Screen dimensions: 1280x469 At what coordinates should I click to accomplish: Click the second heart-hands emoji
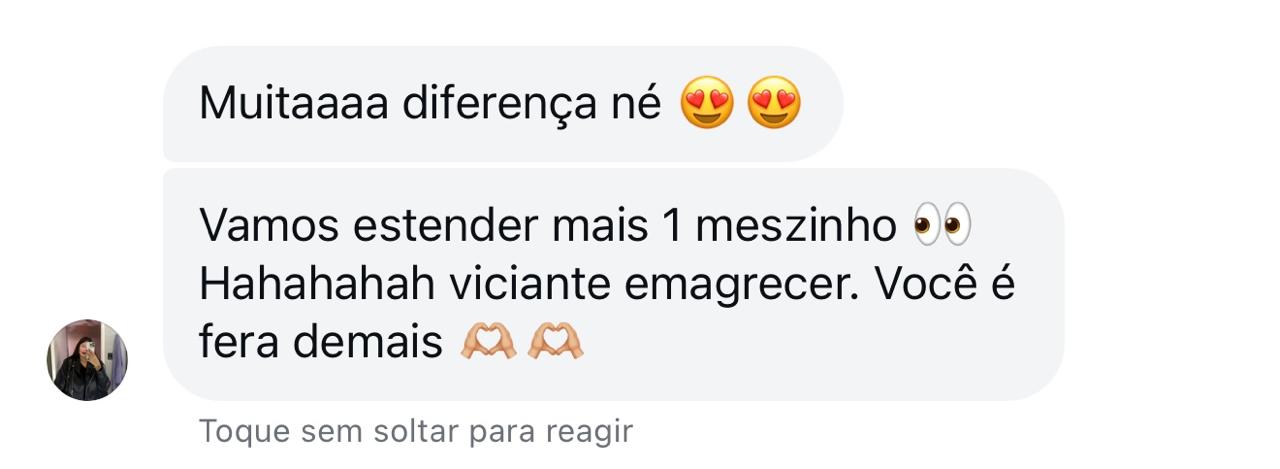point(555,342)
